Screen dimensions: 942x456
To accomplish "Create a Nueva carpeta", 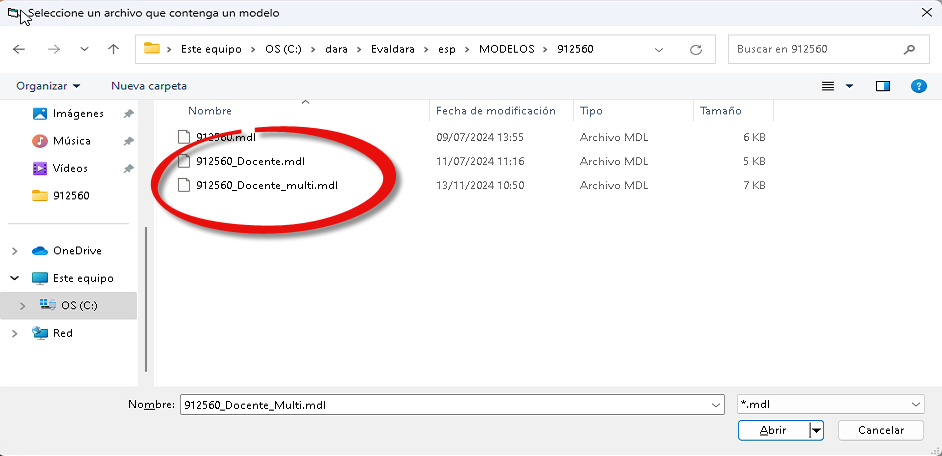I will pyautogui.click(x=148, y=86).
